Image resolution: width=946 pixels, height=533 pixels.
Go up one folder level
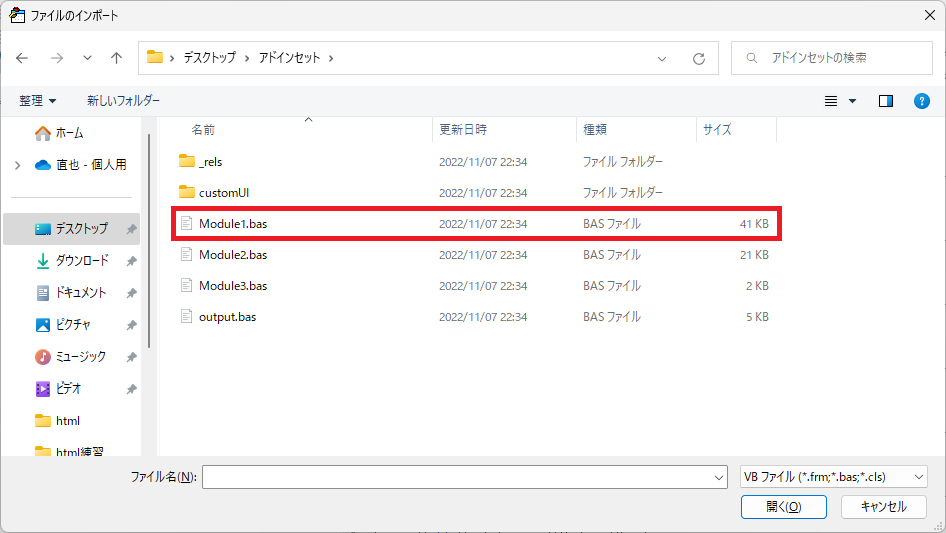click(x=116, y=58)
